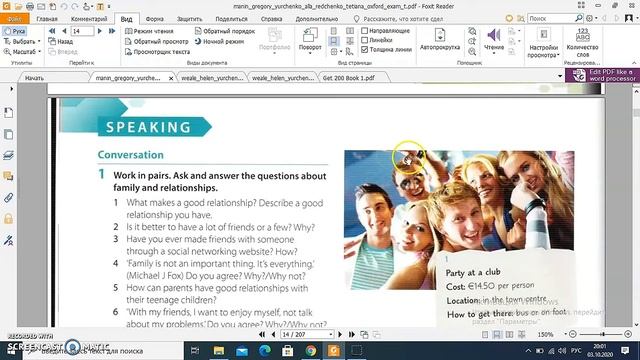Open the Поворот rotate view dropdown
This screenshot has width=640, height=360.
tap(310, 41)
